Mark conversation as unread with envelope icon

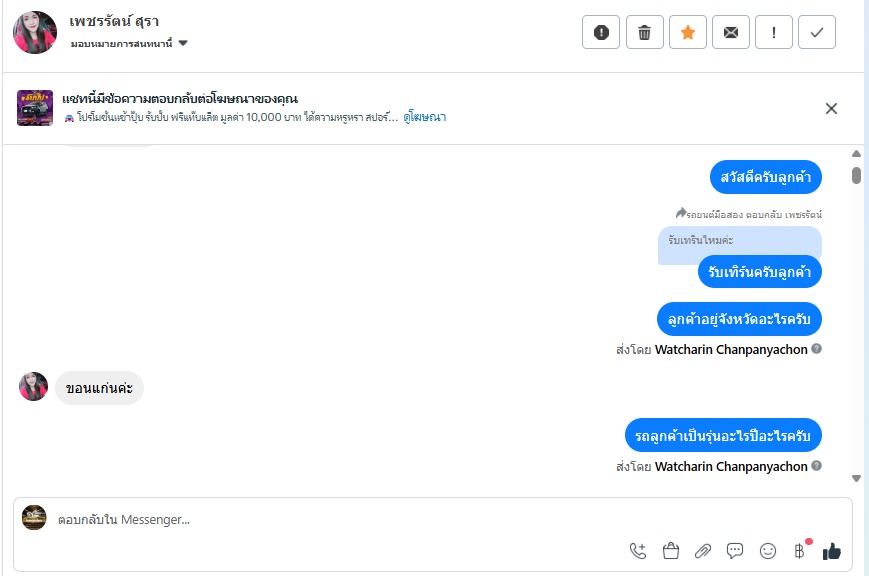(731, 32)
